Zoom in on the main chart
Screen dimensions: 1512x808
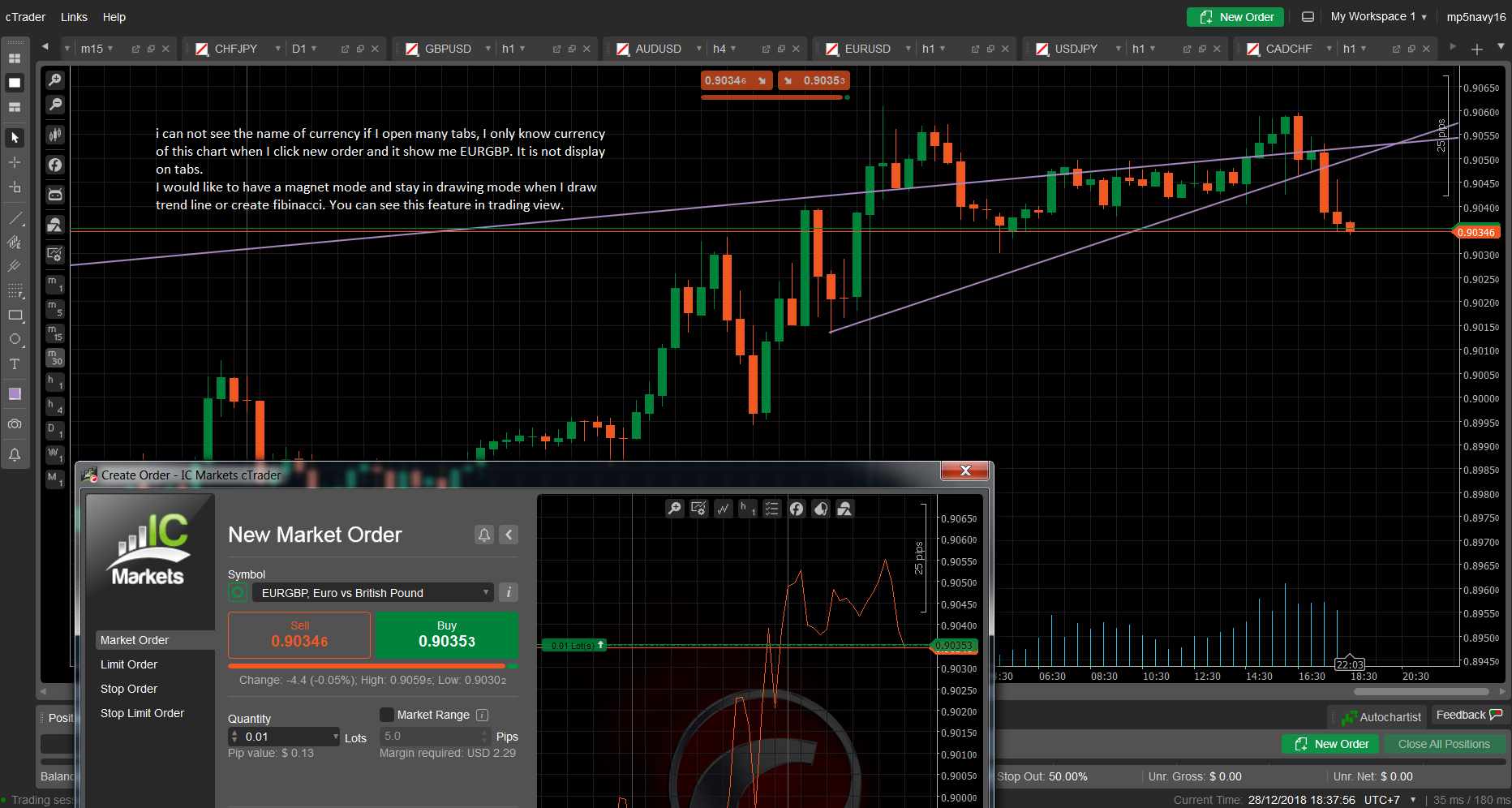pyautogui.click(x=54, y=80)
